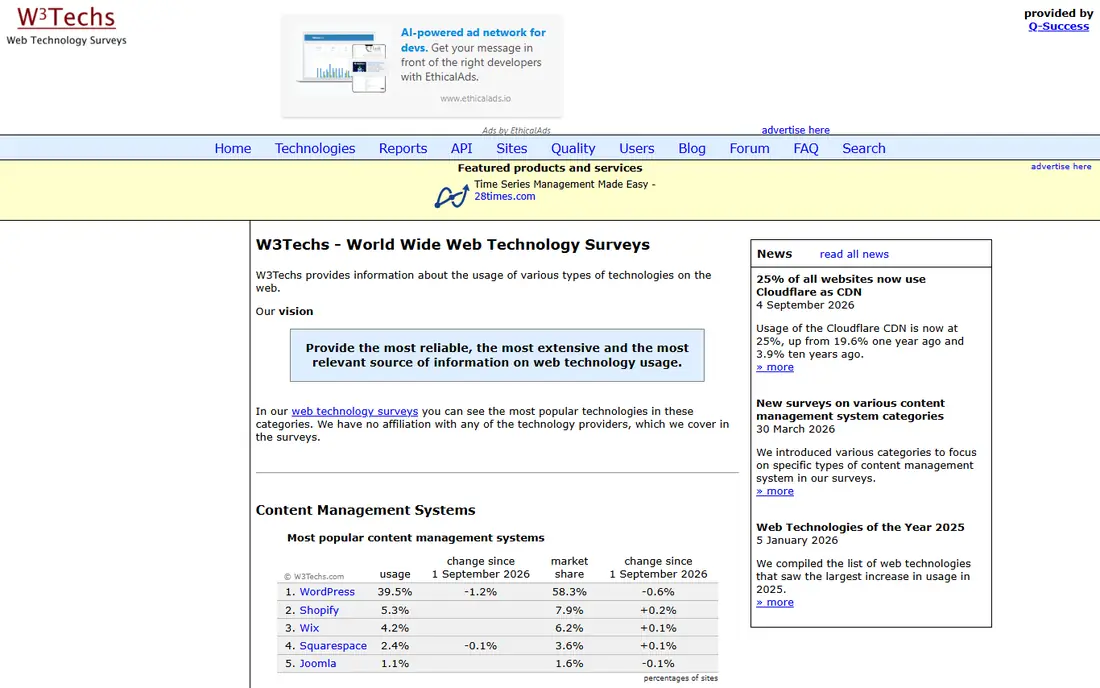Click the 'Web Technology Surveys' tagline under logo
The width and height of the screenshot is (1100, 688).
click(67, 41)
